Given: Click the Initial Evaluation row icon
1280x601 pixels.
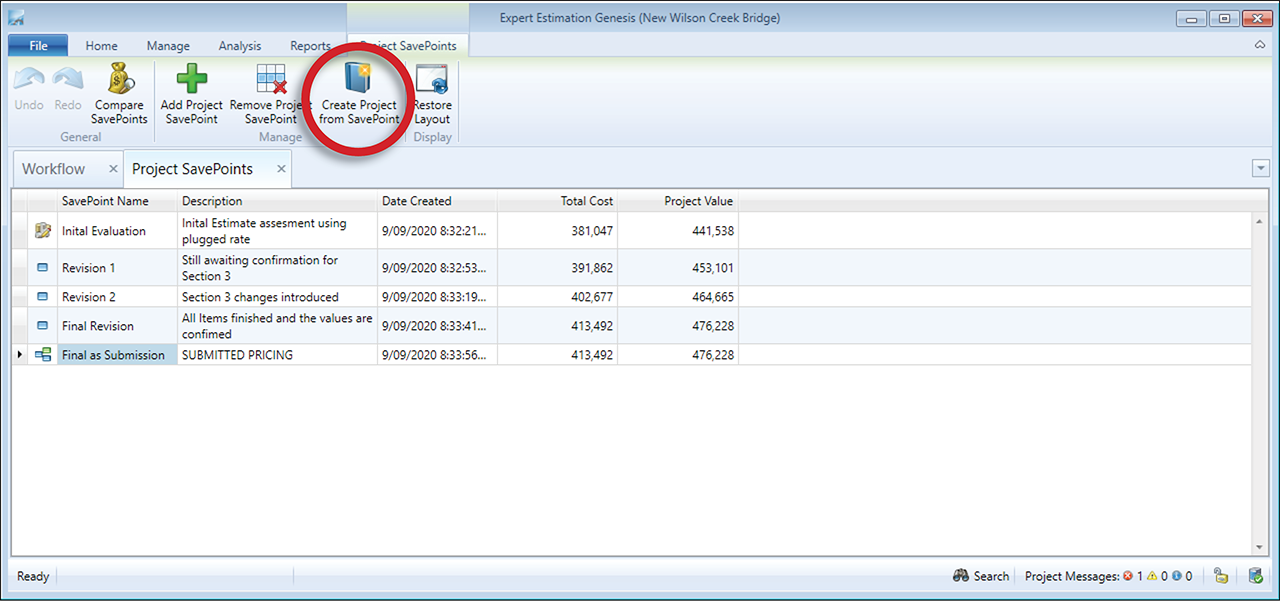Looking at the screenshot, I should (43, 231).
